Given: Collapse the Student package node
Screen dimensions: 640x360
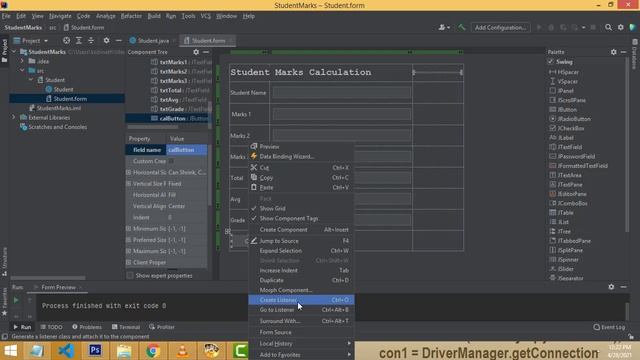Looking at the screenshot, I should (x=31, y=80).
